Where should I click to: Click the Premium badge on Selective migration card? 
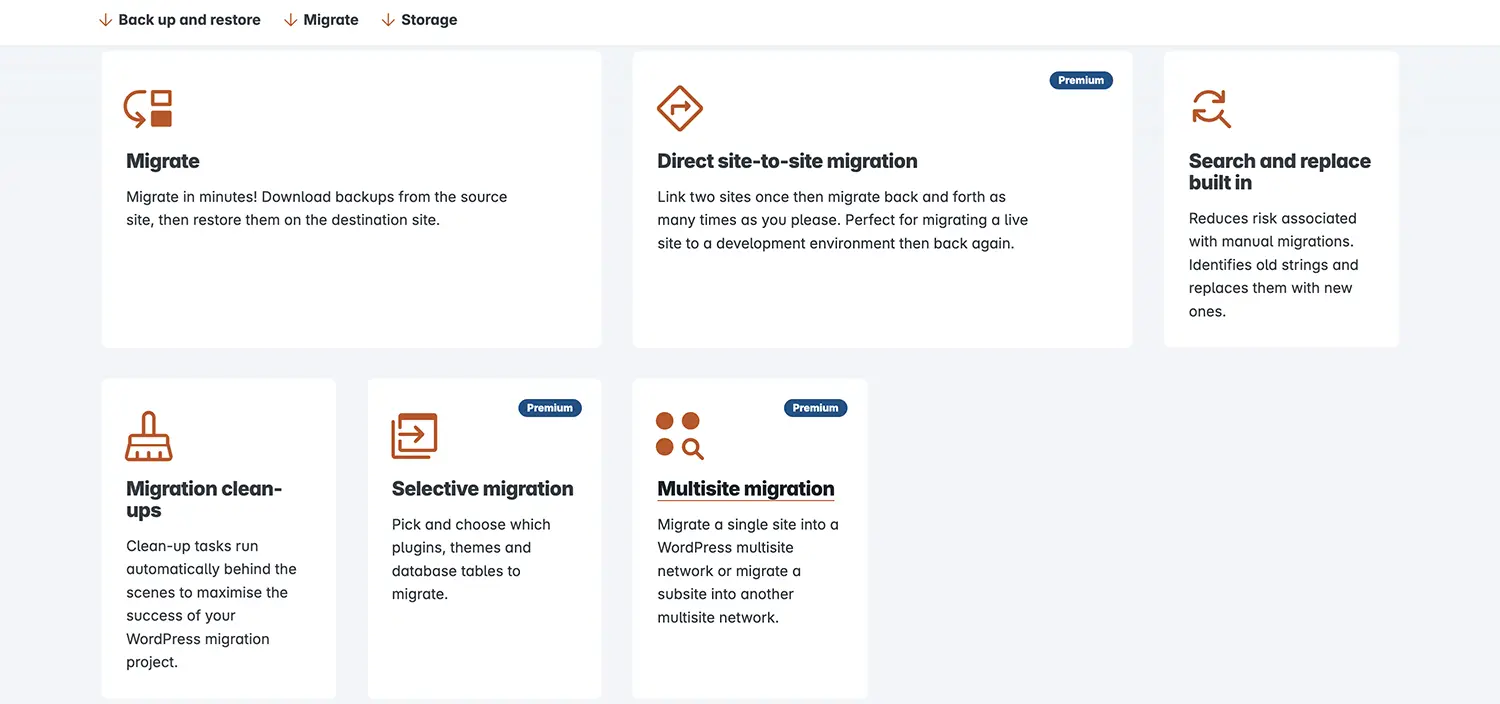pyautogui.click(x=550, y=408)
